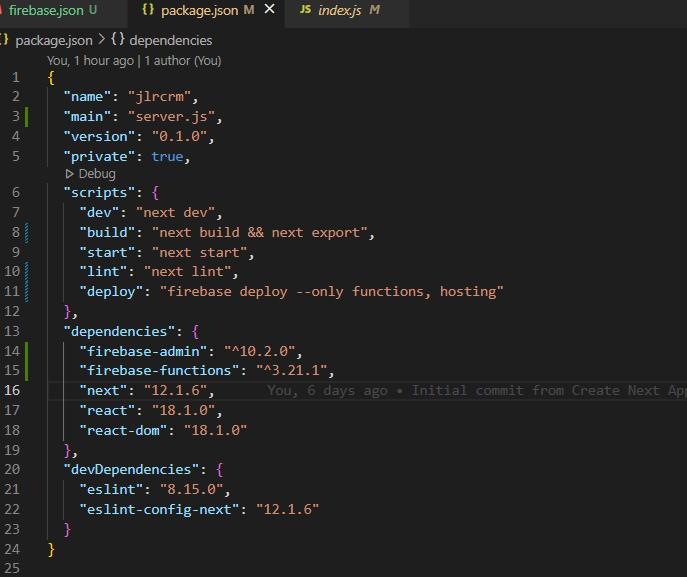The height and width of the screenshot is (577, 687).
Task: Click the green change marker beside line 14
Action: 27,361
